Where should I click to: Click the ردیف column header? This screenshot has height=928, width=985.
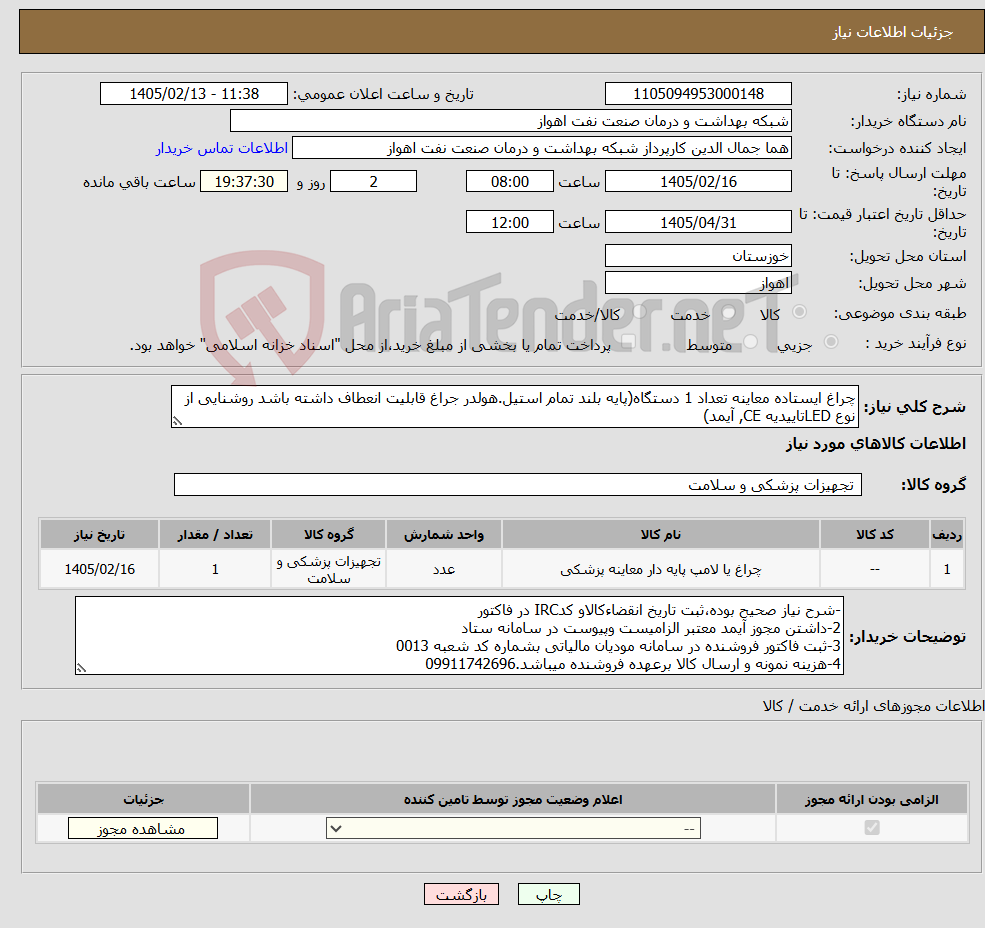coord(947,534)
